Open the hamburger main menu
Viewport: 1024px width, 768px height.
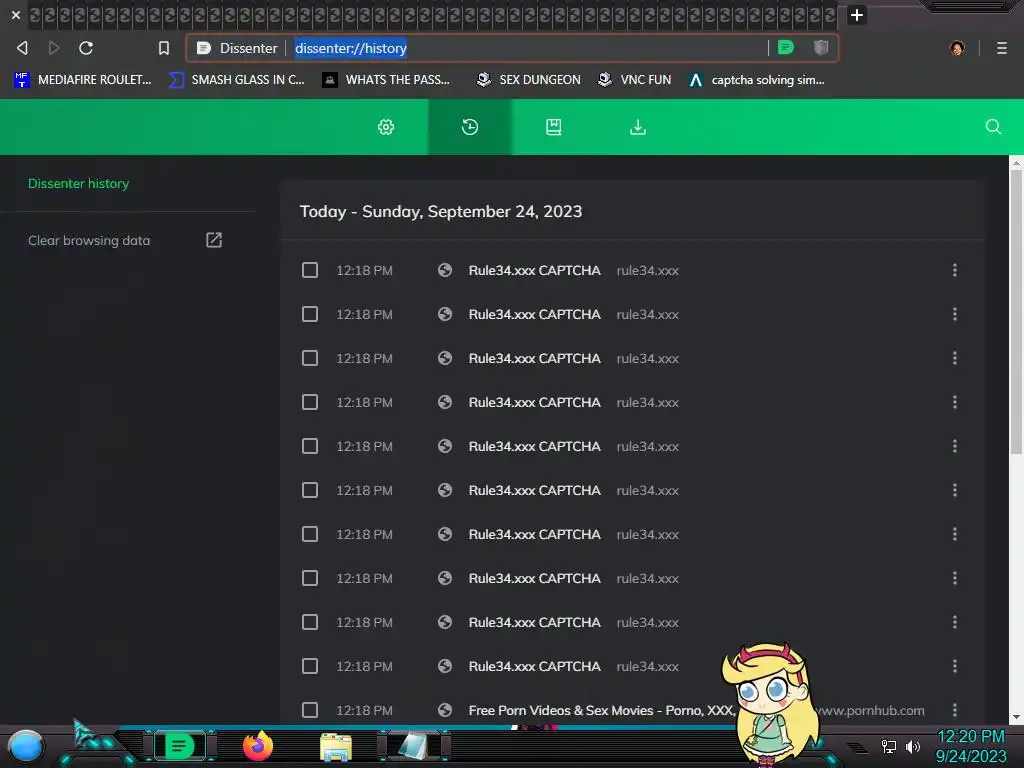(x=1002, y=48)
